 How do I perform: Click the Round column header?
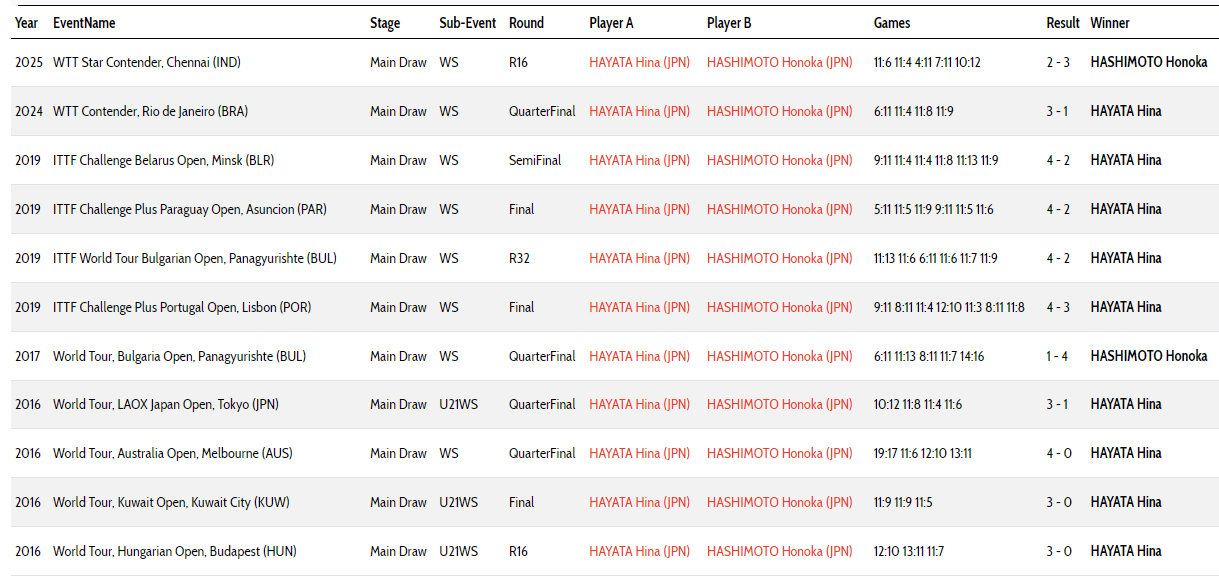[x=526, y=23]
